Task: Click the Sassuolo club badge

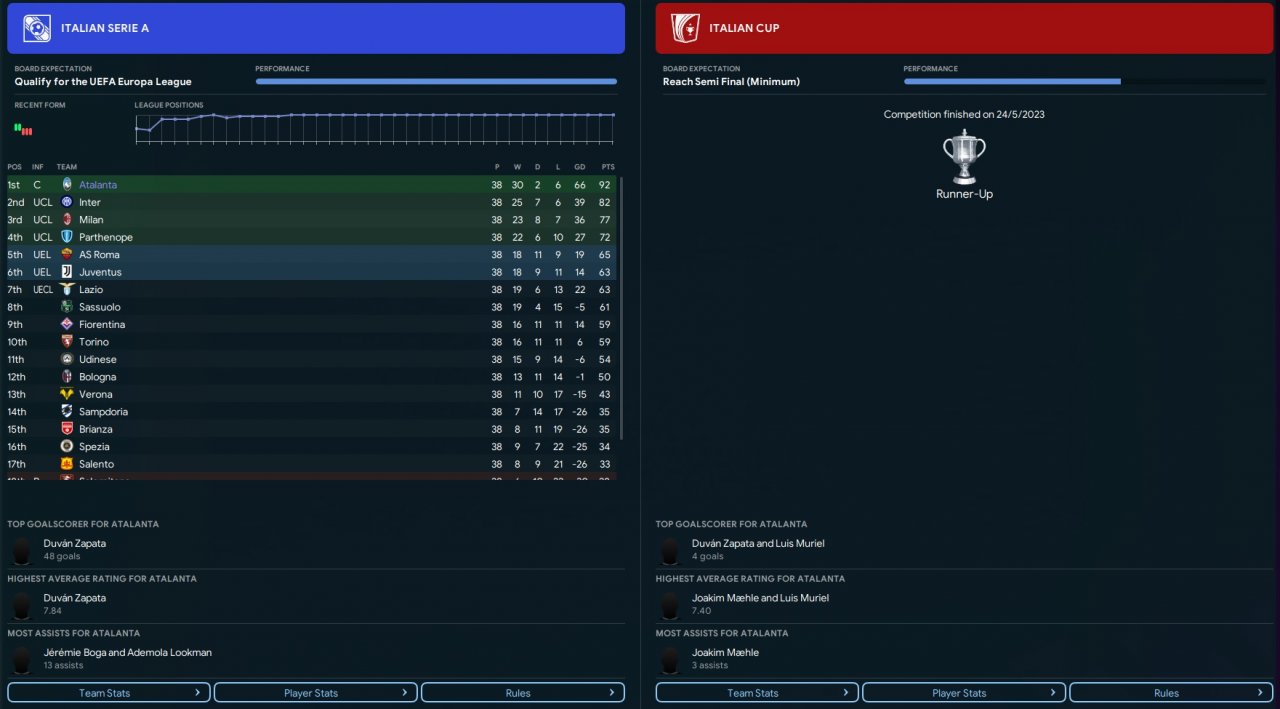Action: 67,307
